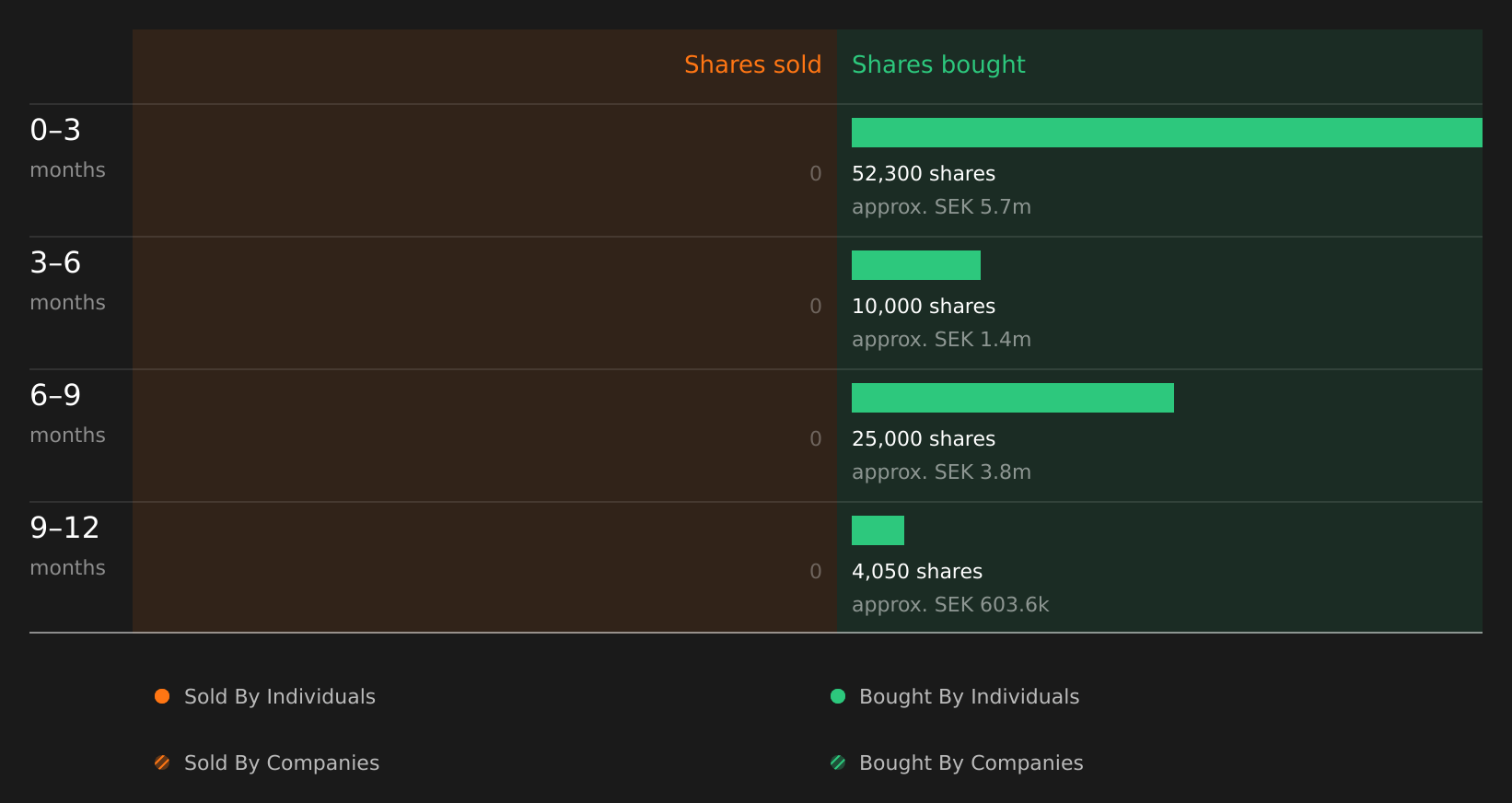1512x803 pixels.
Task: Click the sold count 0 in 3–6 months row
Action: pyautogui.click(x=816, y=307)
